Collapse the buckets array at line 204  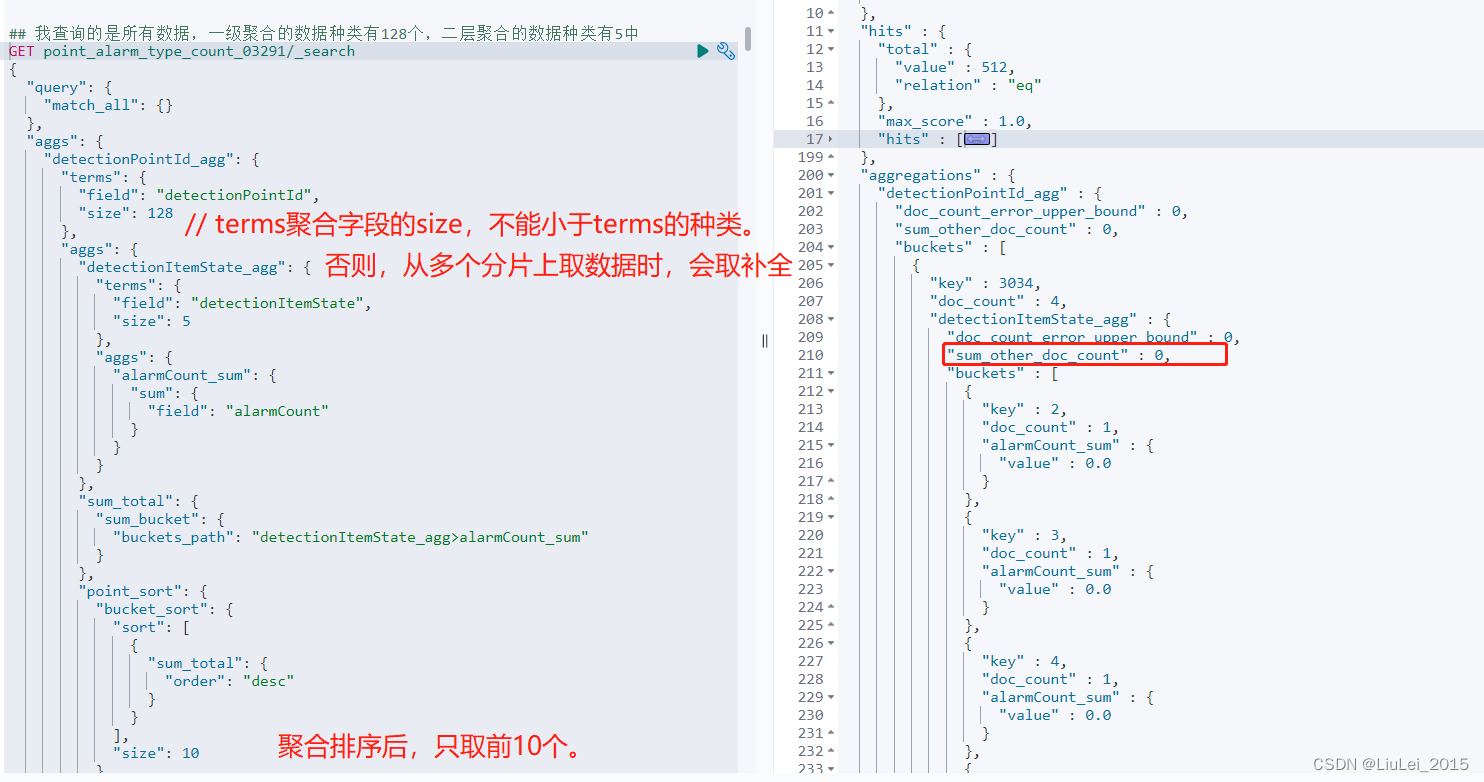(x=831, y=247)
